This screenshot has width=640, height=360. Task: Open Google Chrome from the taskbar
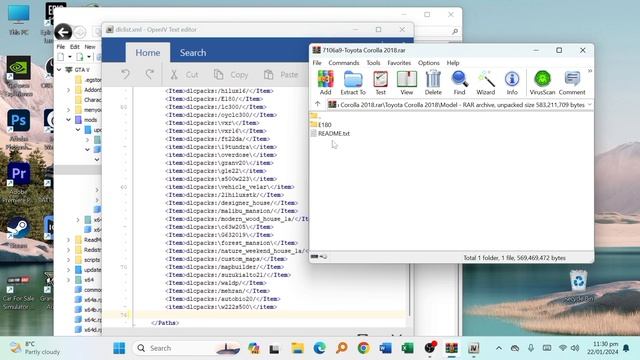363,348
